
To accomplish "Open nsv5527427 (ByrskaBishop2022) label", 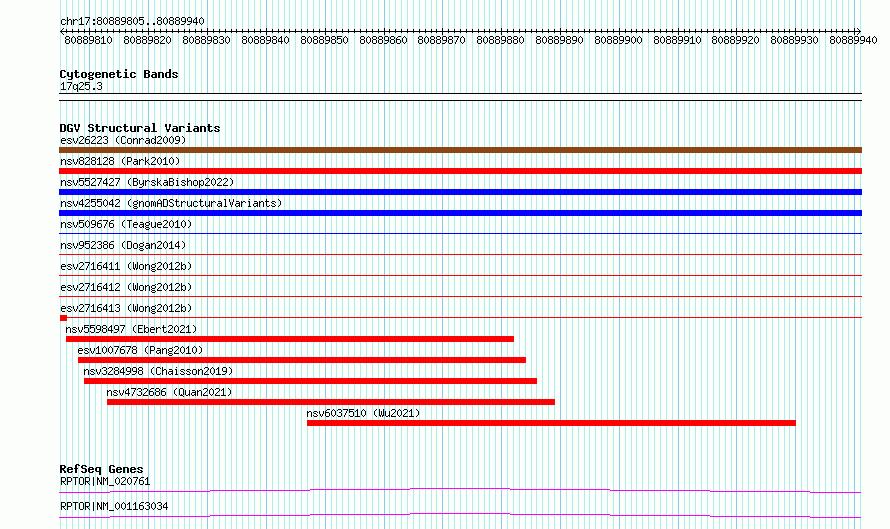I will point(147,182).
